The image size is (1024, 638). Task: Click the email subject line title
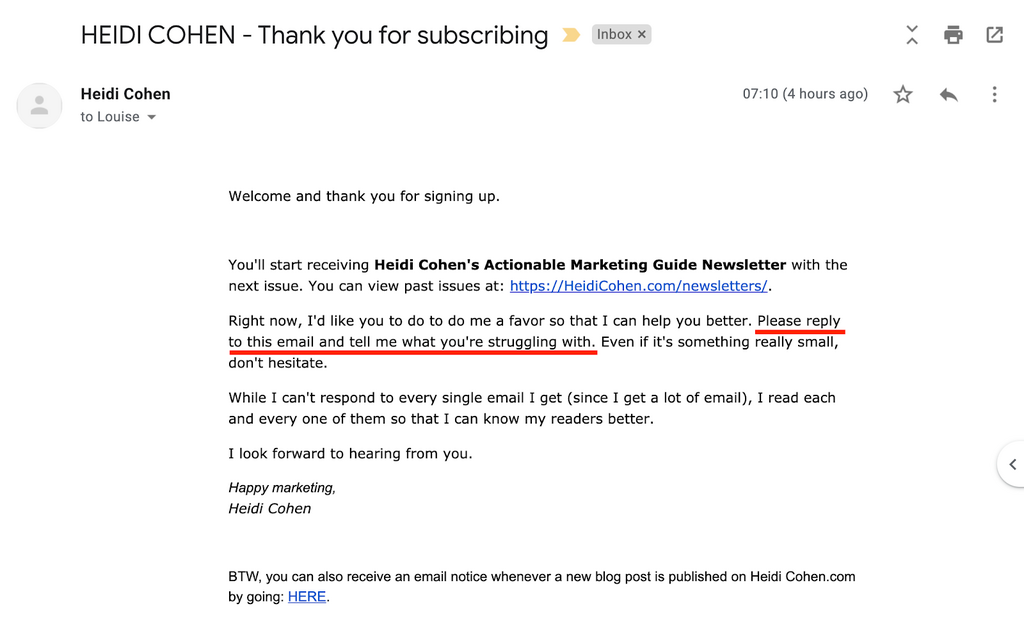[x=314, y=35]
